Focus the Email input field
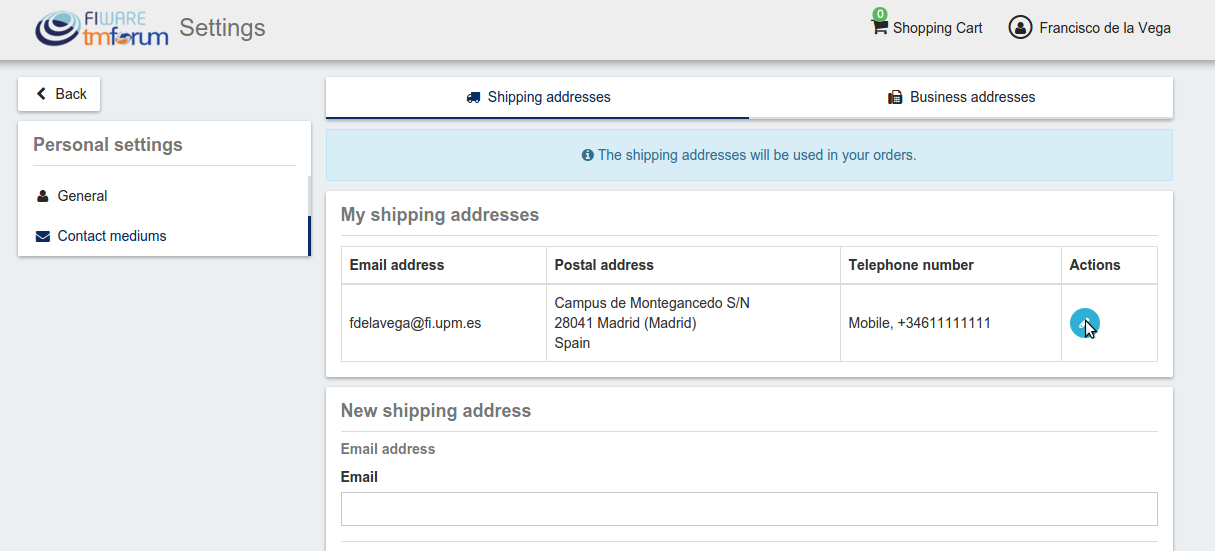Image resolution: width=1215 pixels, height=551 pixels. point(749,509)
